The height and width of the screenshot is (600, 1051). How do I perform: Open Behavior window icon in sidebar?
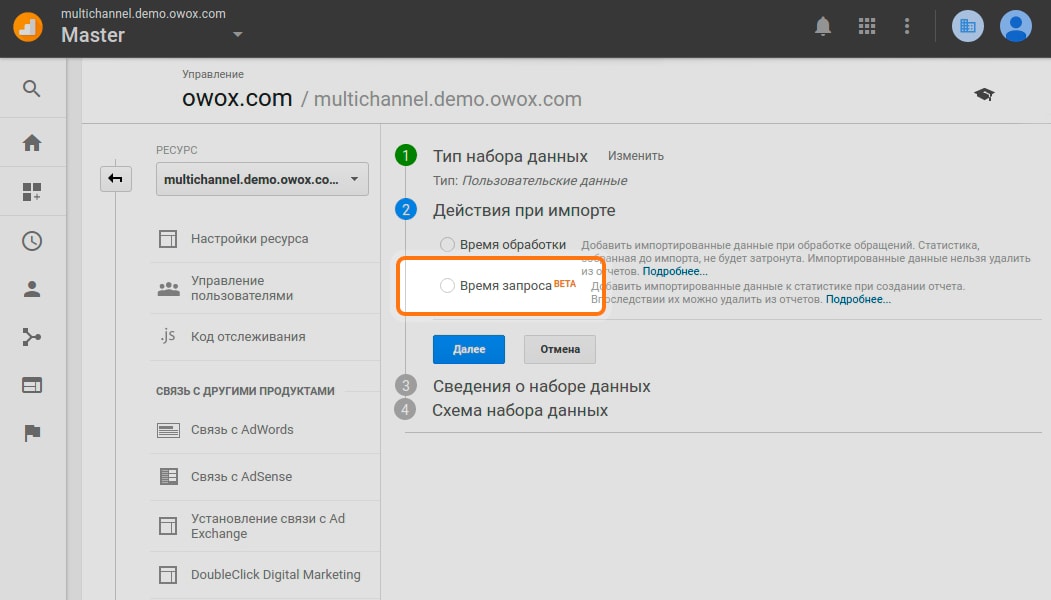pyautogui.click(x=32, y=385)
